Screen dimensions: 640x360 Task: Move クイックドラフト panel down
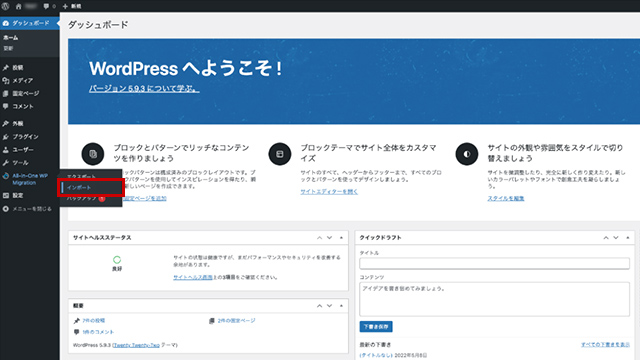[616, 238]
